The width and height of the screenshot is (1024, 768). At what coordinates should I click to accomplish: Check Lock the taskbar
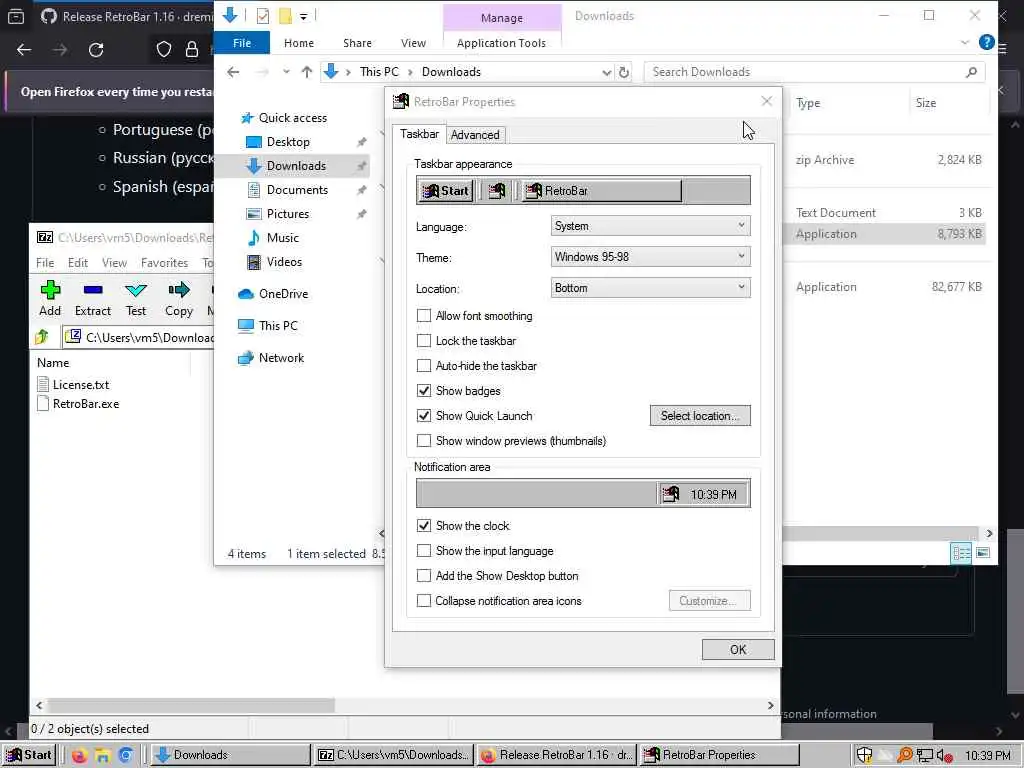424,341
